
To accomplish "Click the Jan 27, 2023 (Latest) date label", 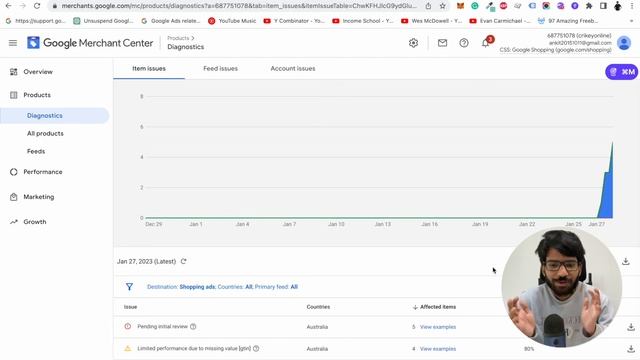I will pyautogui.click(x=147, y=261).
